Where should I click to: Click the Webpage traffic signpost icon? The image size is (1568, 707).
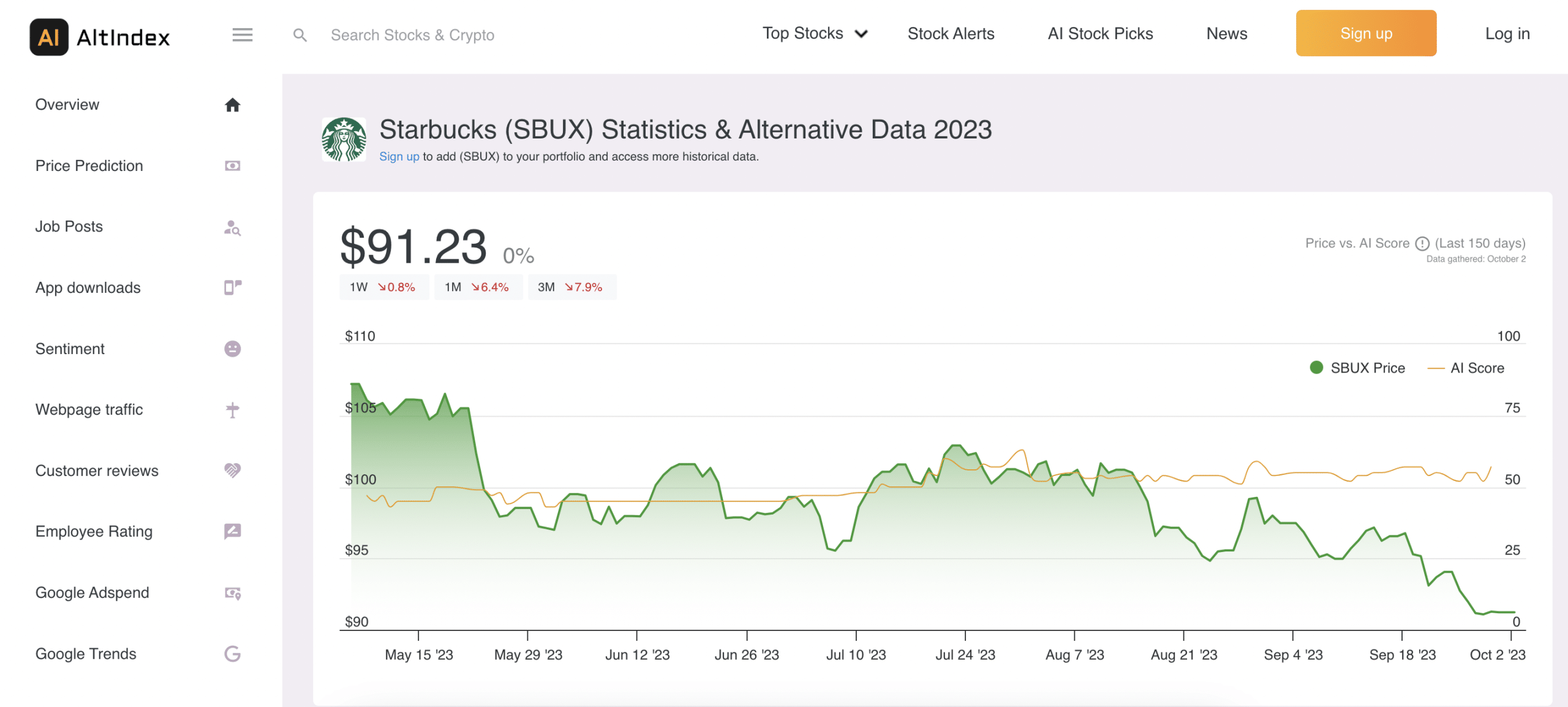tap(232, 410)
